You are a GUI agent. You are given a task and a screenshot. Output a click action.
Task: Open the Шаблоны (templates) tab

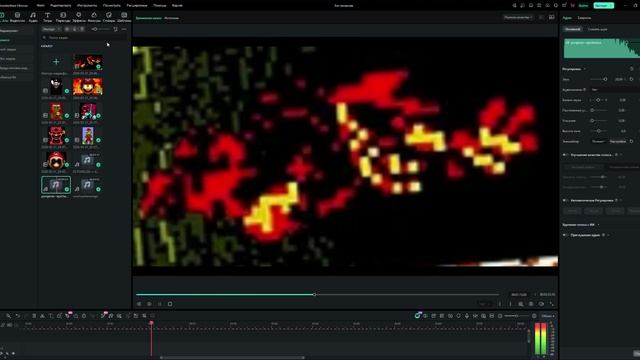click(124, 17)
